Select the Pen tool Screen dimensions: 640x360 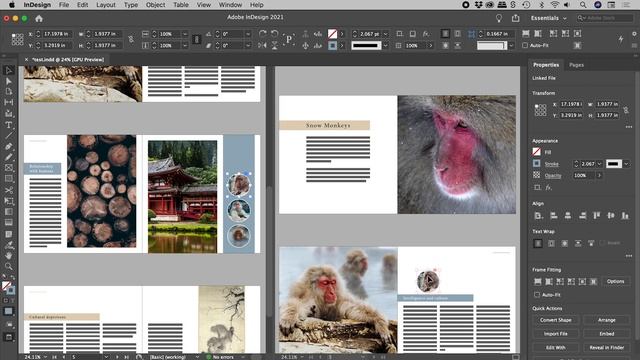click(x=9, y=146)
